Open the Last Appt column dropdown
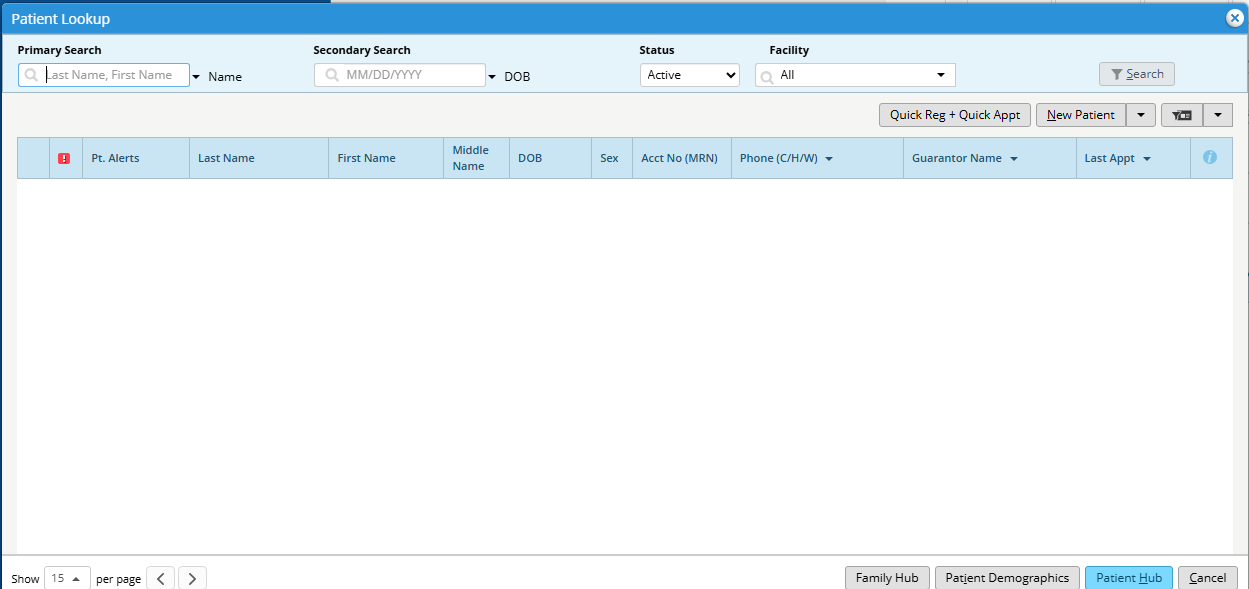 pyautogui.click(x=1147, y=159)
